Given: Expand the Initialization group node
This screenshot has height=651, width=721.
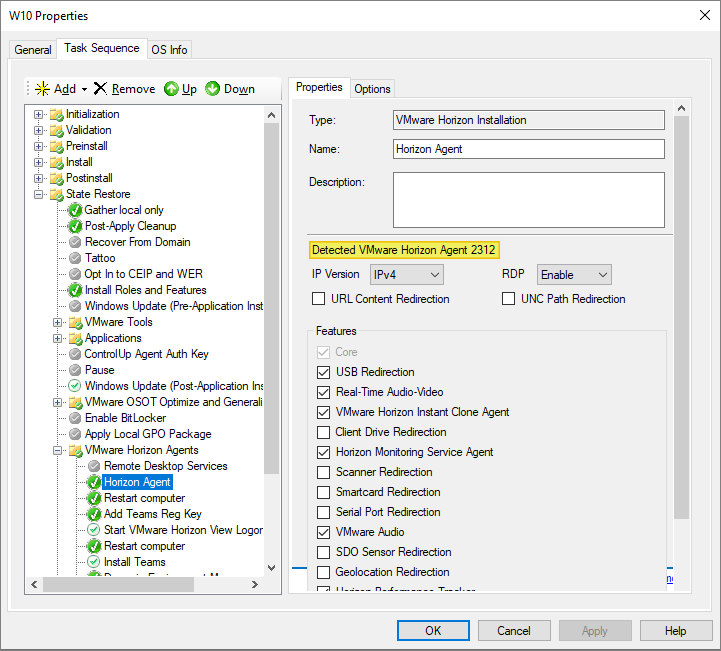Looking at the screenshot, I should (x=39, y=114).
